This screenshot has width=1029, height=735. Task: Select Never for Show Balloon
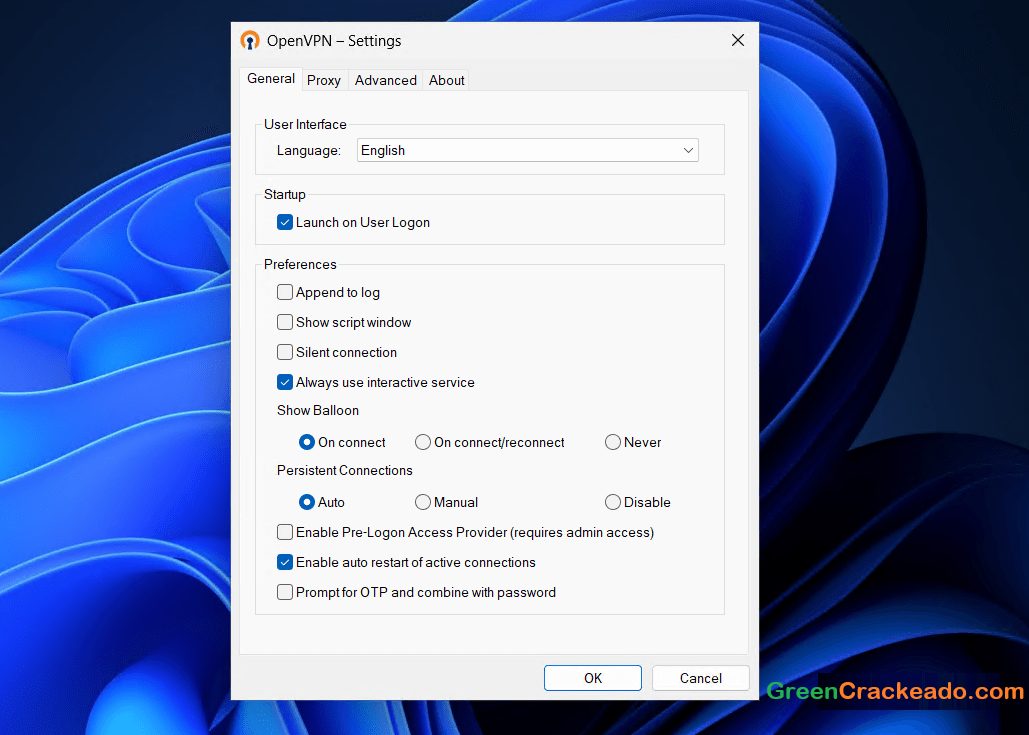[x=612, y=442]
